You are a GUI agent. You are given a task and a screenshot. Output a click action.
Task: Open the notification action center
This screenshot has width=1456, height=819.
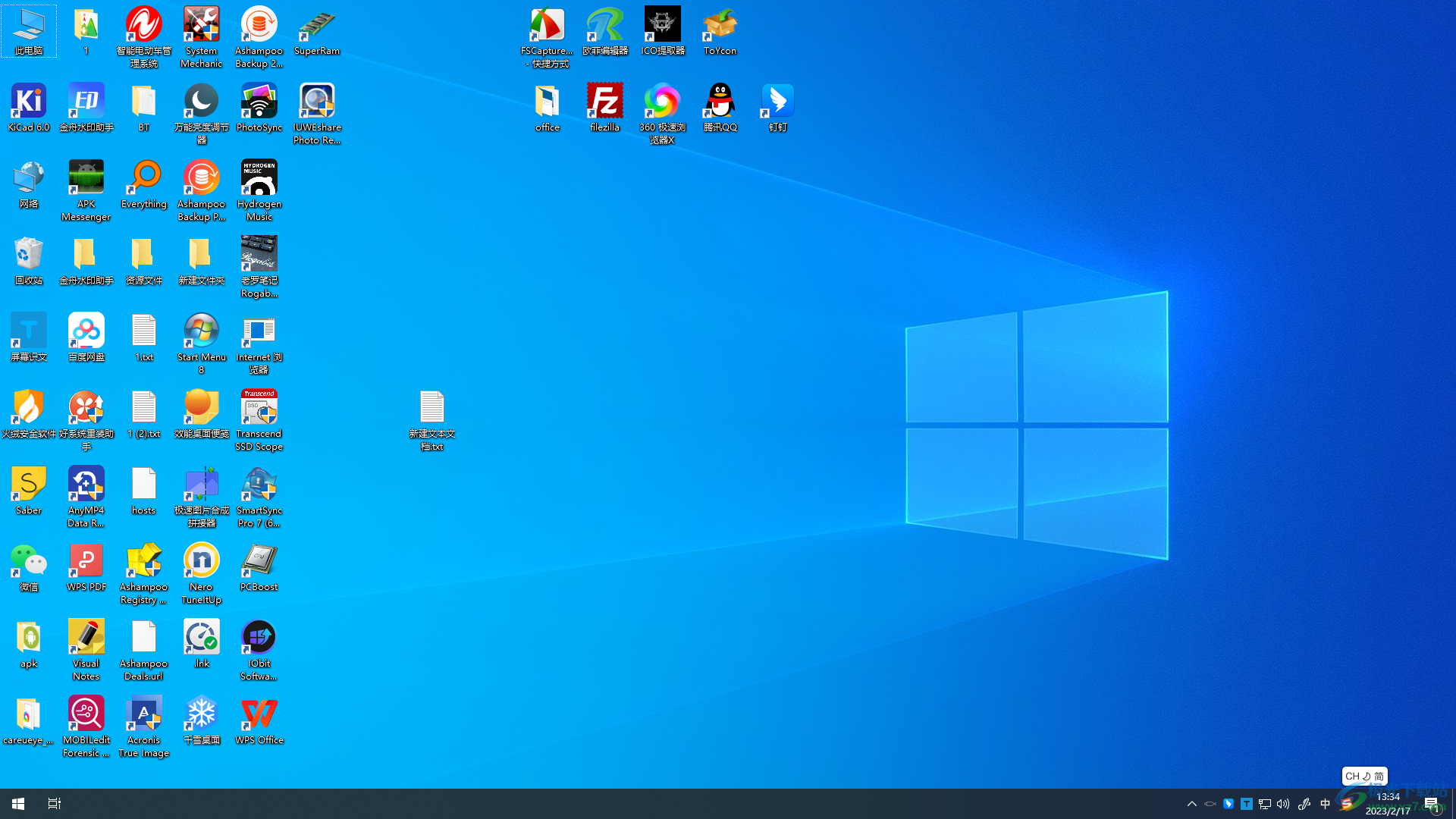(1432, 804)
